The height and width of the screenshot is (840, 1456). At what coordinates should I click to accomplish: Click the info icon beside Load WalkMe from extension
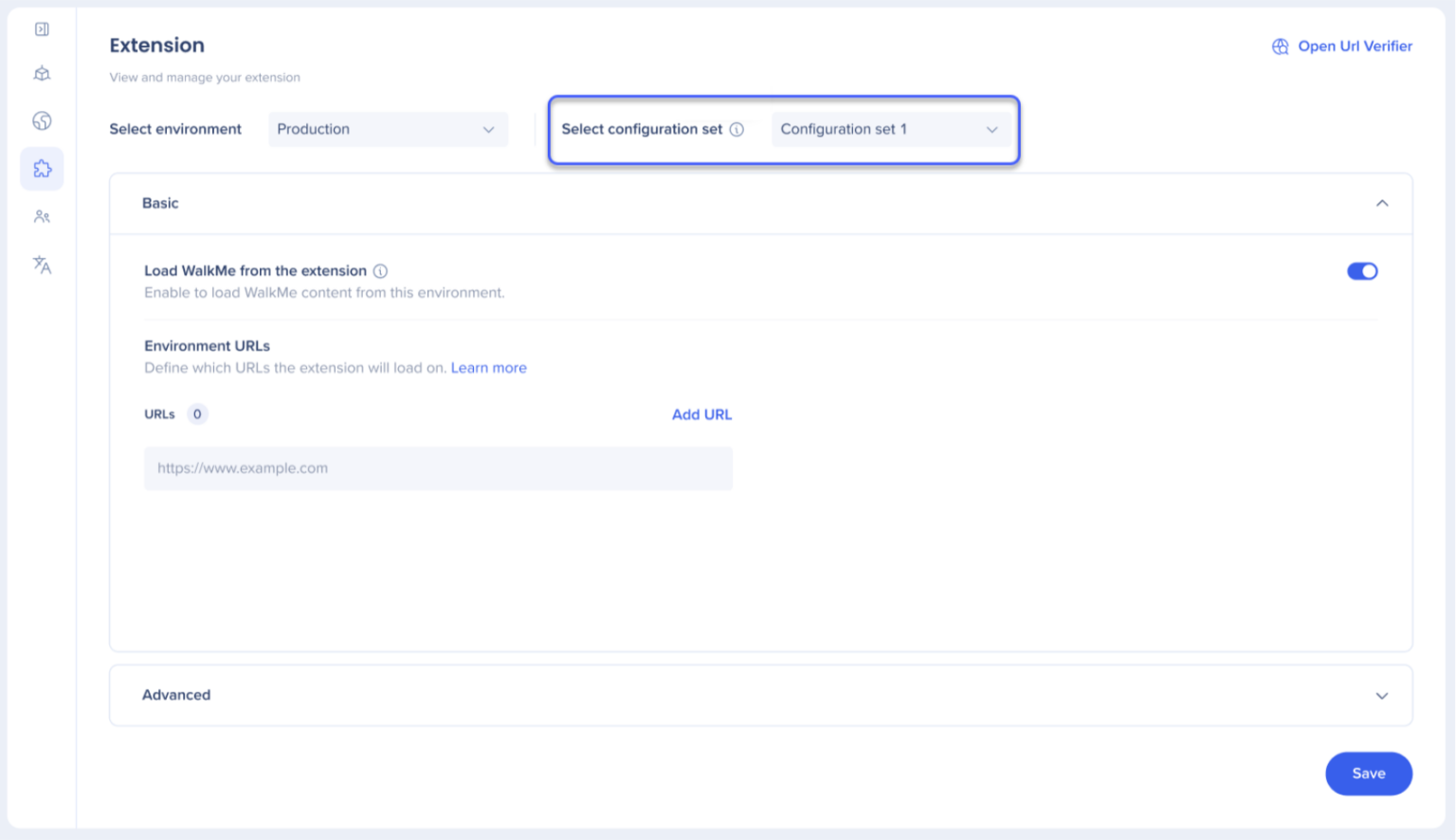click(x=379, y=270)
